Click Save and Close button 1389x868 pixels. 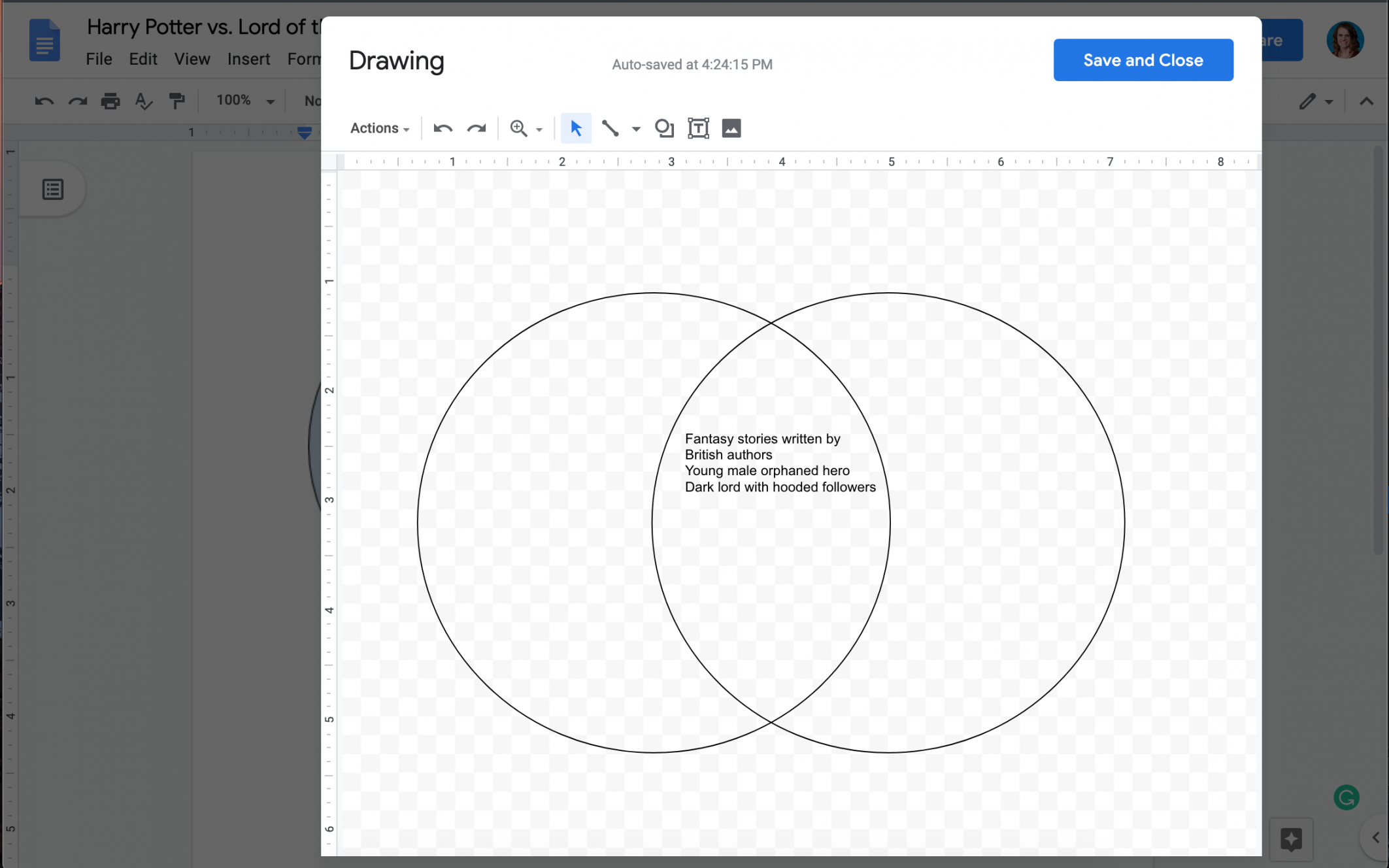(1143, 60)
